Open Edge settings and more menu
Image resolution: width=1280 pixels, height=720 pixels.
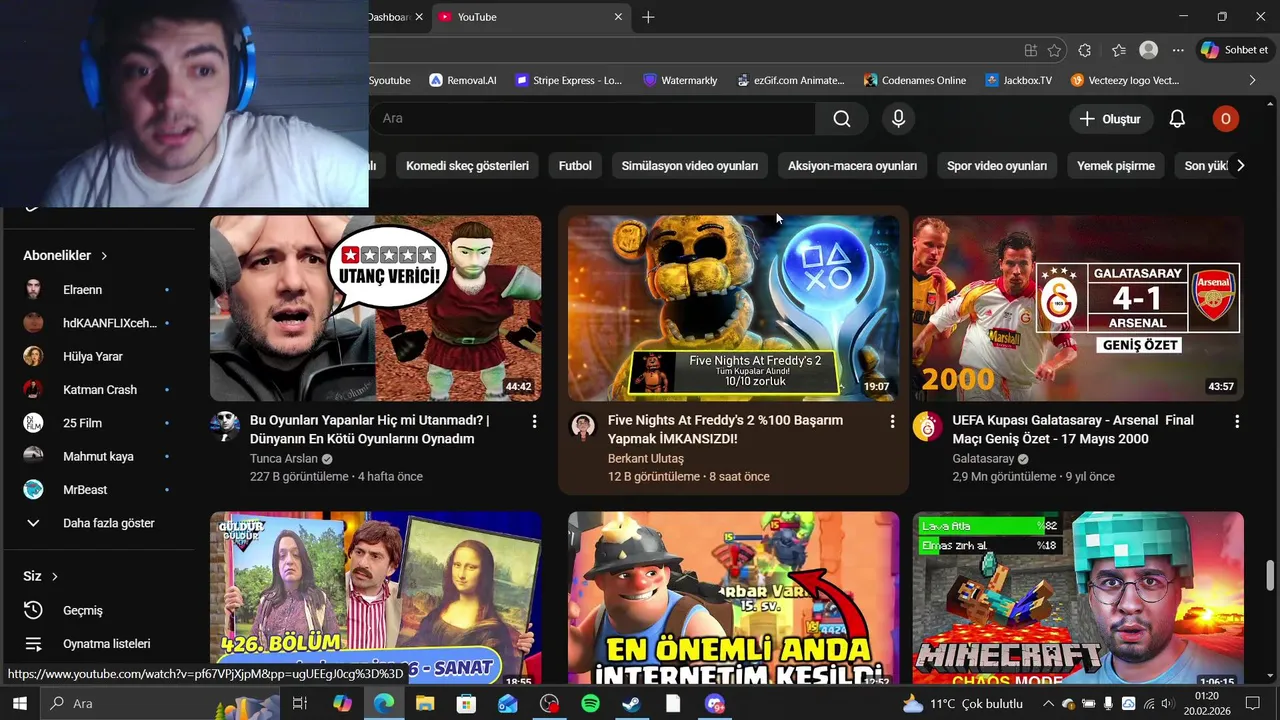tap(1178, 50)
